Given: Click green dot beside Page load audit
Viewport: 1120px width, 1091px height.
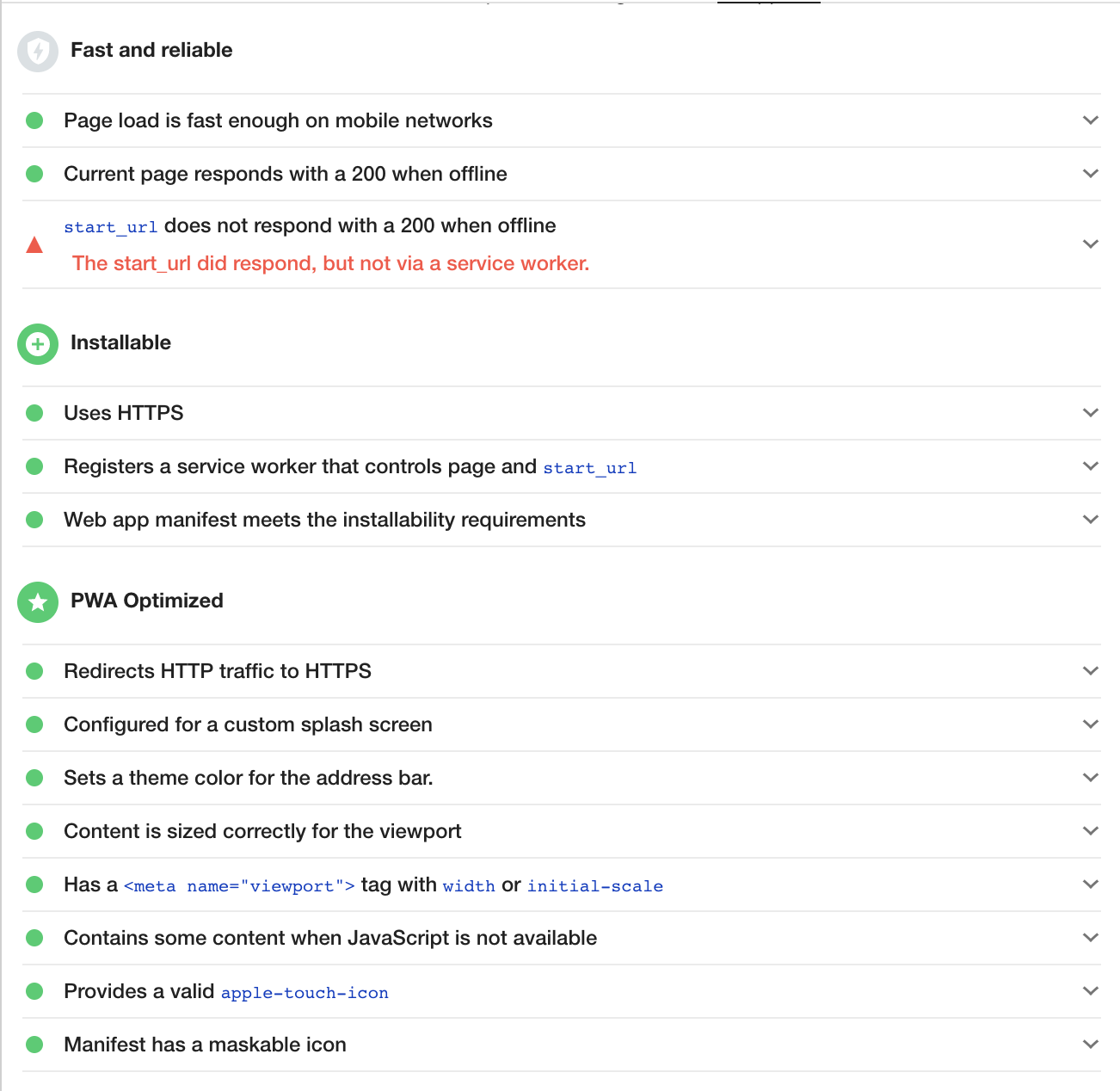Looking at the screenshot, I should 34,120.
